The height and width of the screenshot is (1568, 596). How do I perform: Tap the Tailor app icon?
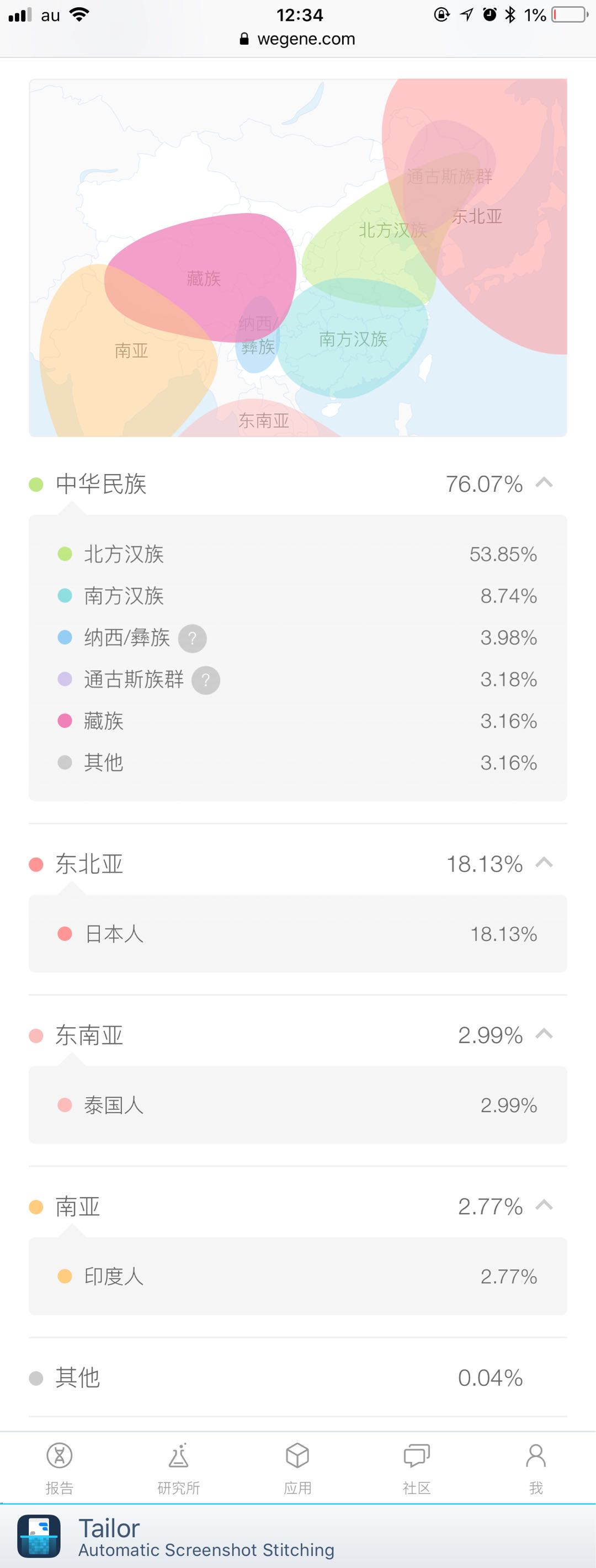(39, 1536)
